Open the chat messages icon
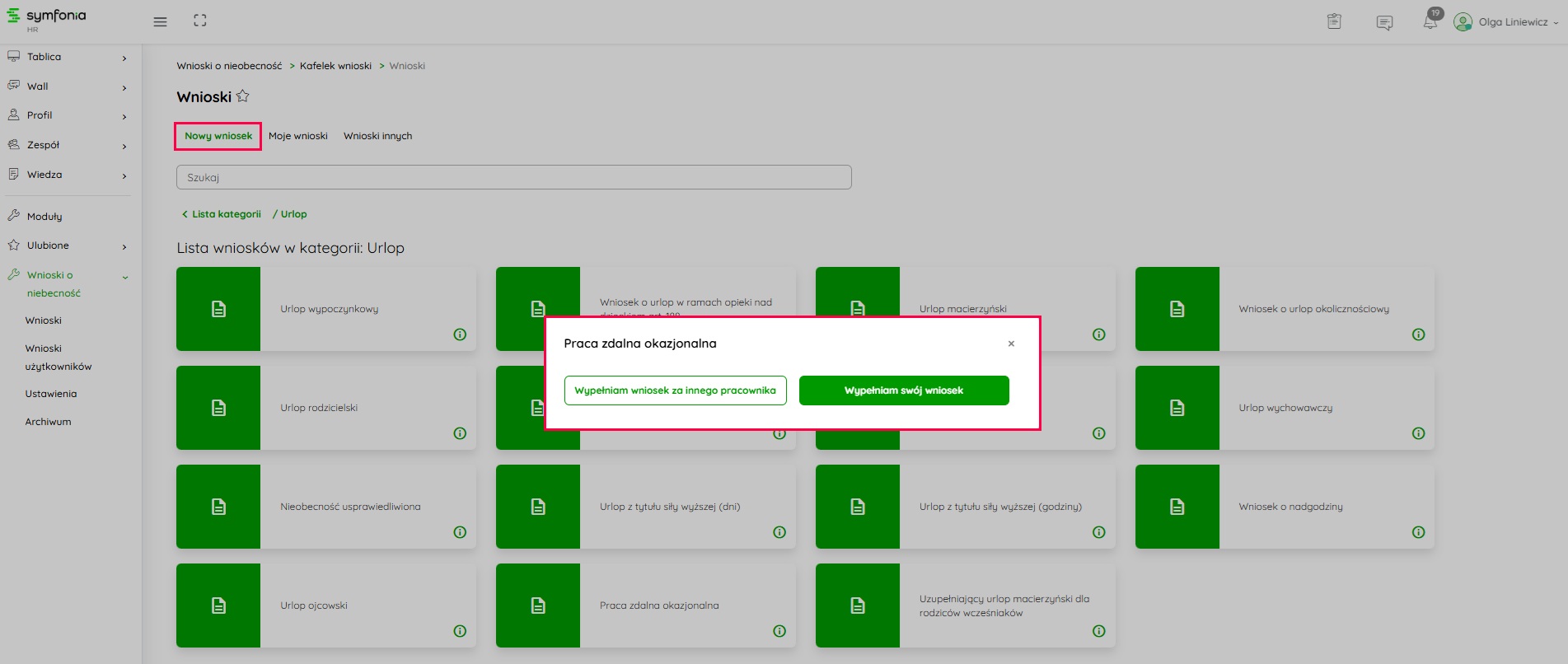The image size is (1568, 664). pyautogui.click(x=1384, y=22)
